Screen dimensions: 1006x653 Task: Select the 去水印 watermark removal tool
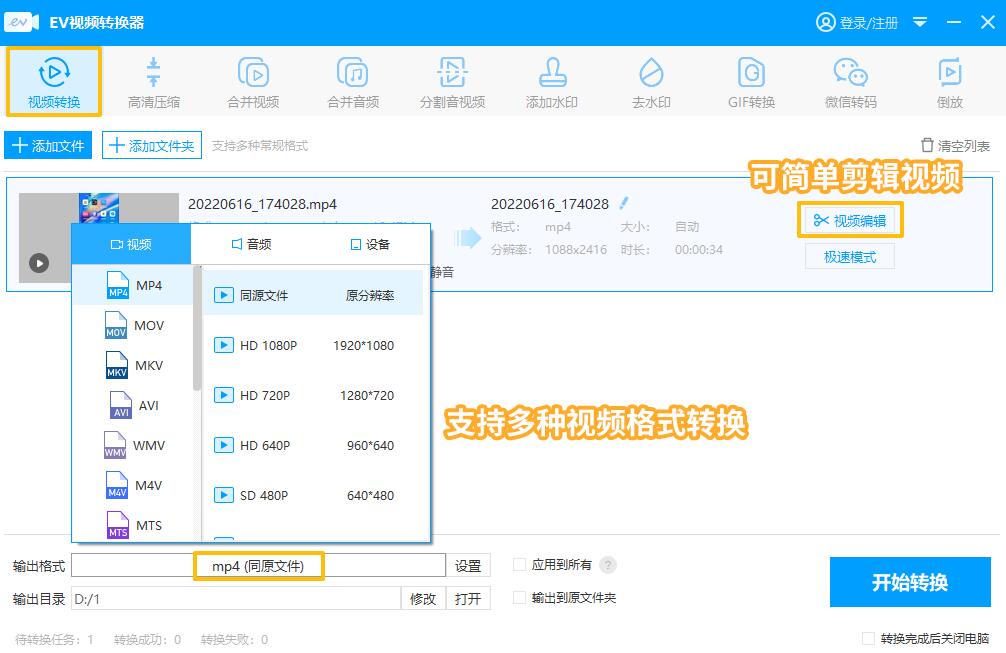[651, 82]
